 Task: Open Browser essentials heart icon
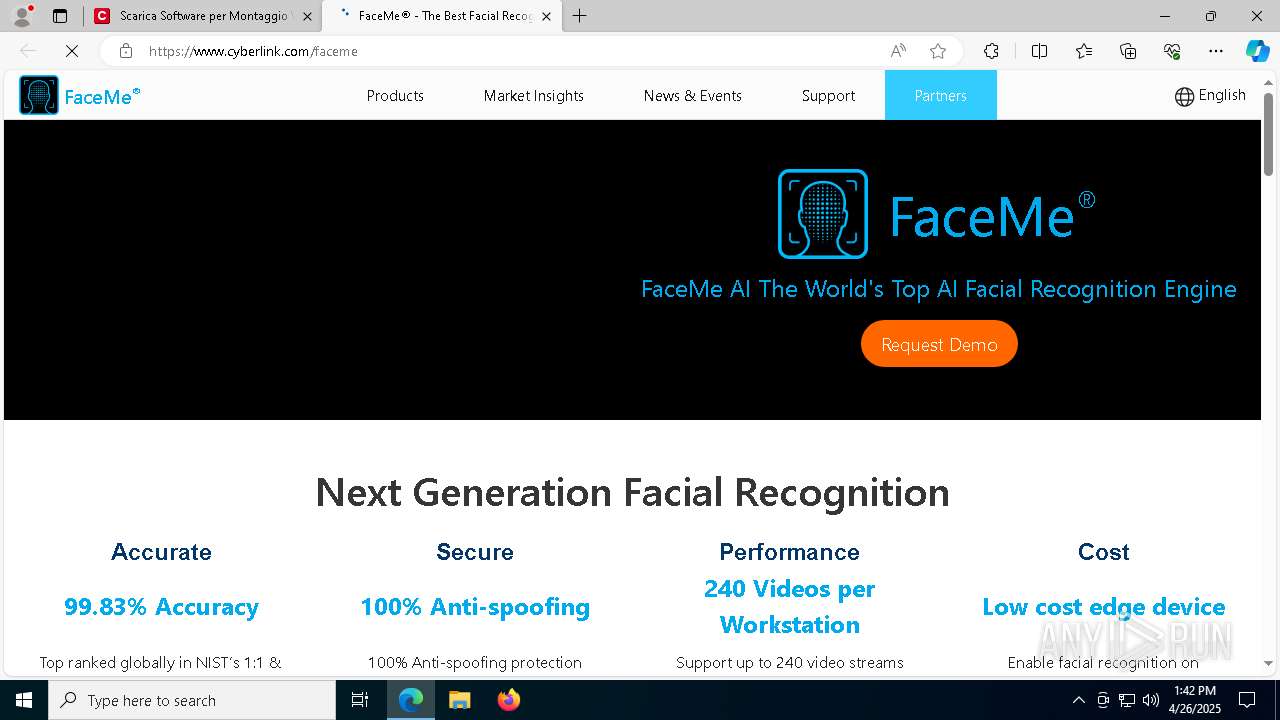point(1172,51)
